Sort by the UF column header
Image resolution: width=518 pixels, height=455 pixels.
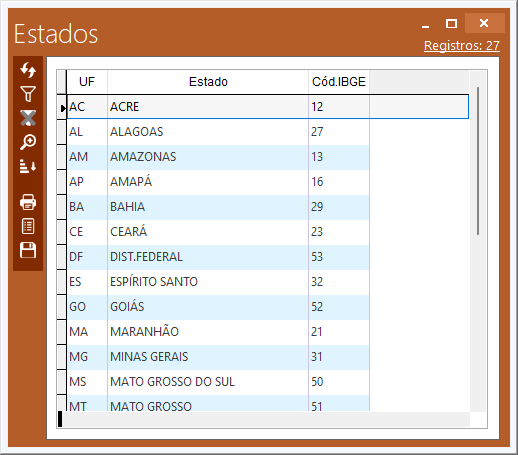point(87,82)
